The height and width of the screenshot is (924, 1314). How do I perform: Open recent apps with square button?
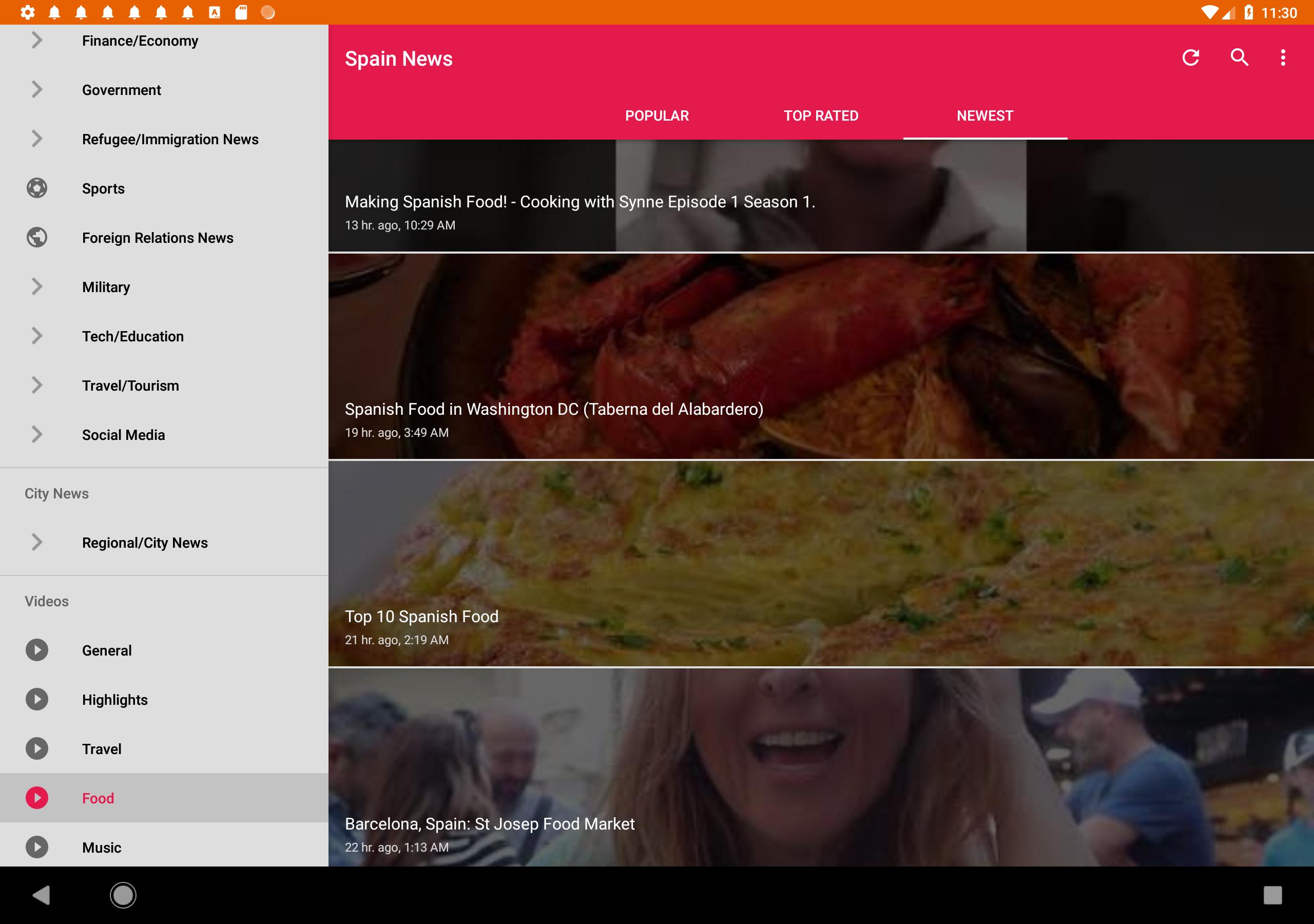click(1272, 895)
